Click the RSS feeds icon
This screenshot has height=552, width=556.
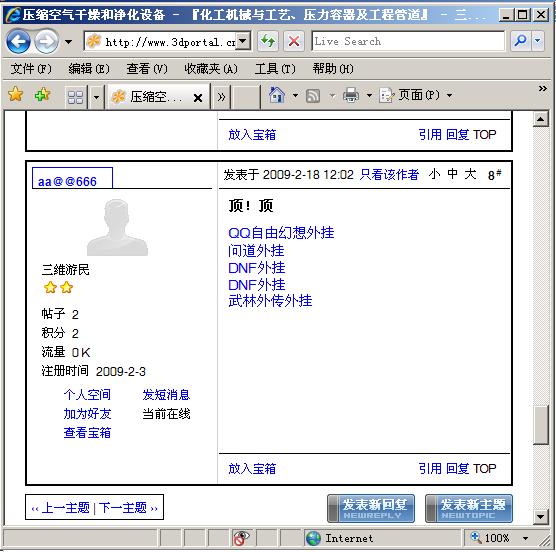(x=313, y=96)
